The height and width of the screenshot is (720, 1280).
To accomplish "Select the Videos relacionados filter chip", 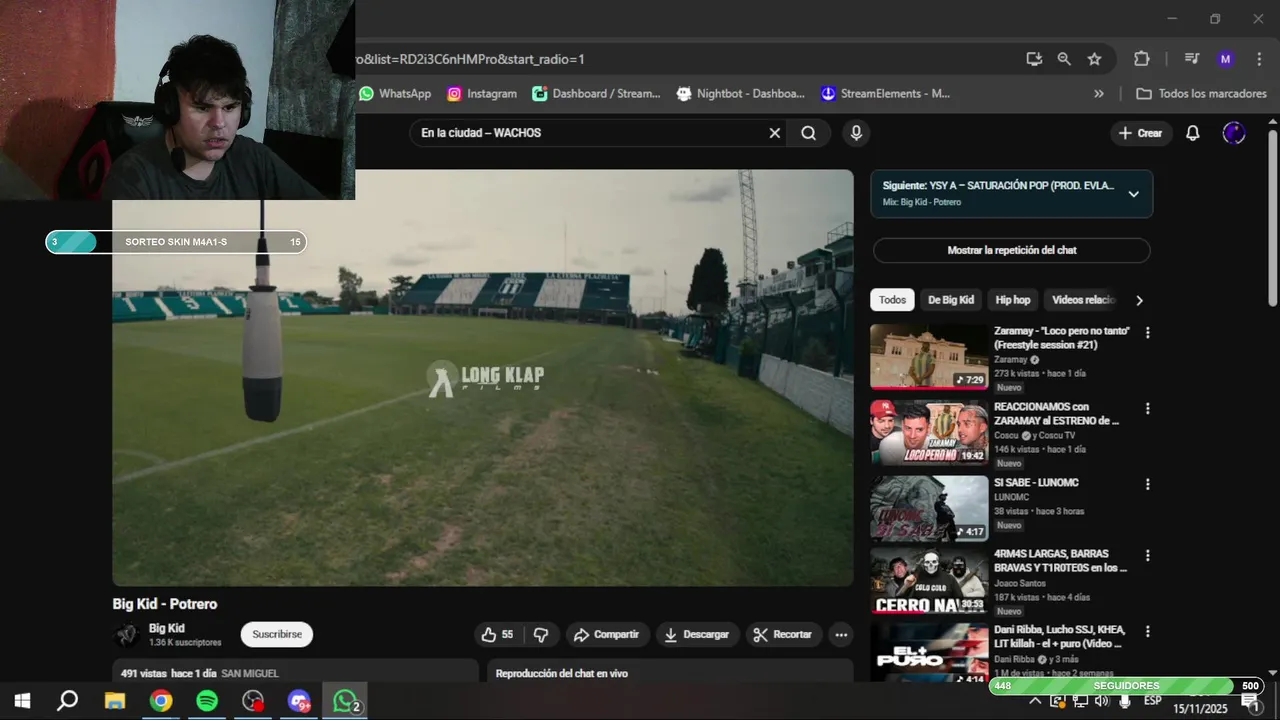I will point(1083,300).
